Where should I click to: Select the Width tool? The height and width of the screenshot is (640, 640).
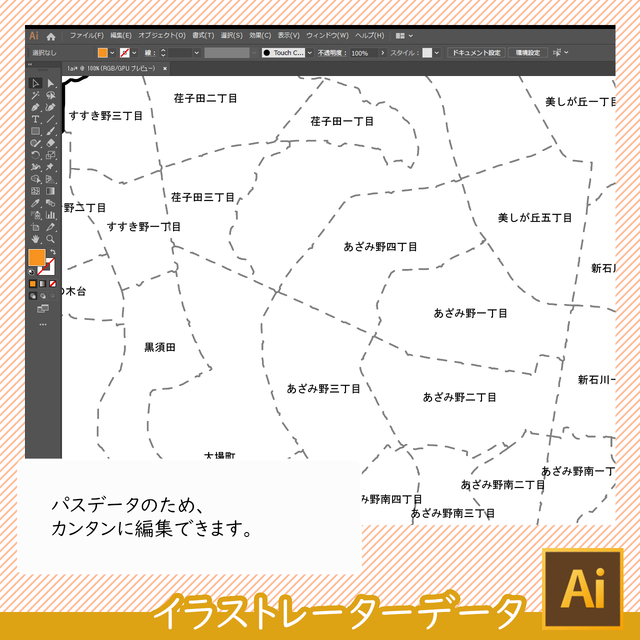36,167
